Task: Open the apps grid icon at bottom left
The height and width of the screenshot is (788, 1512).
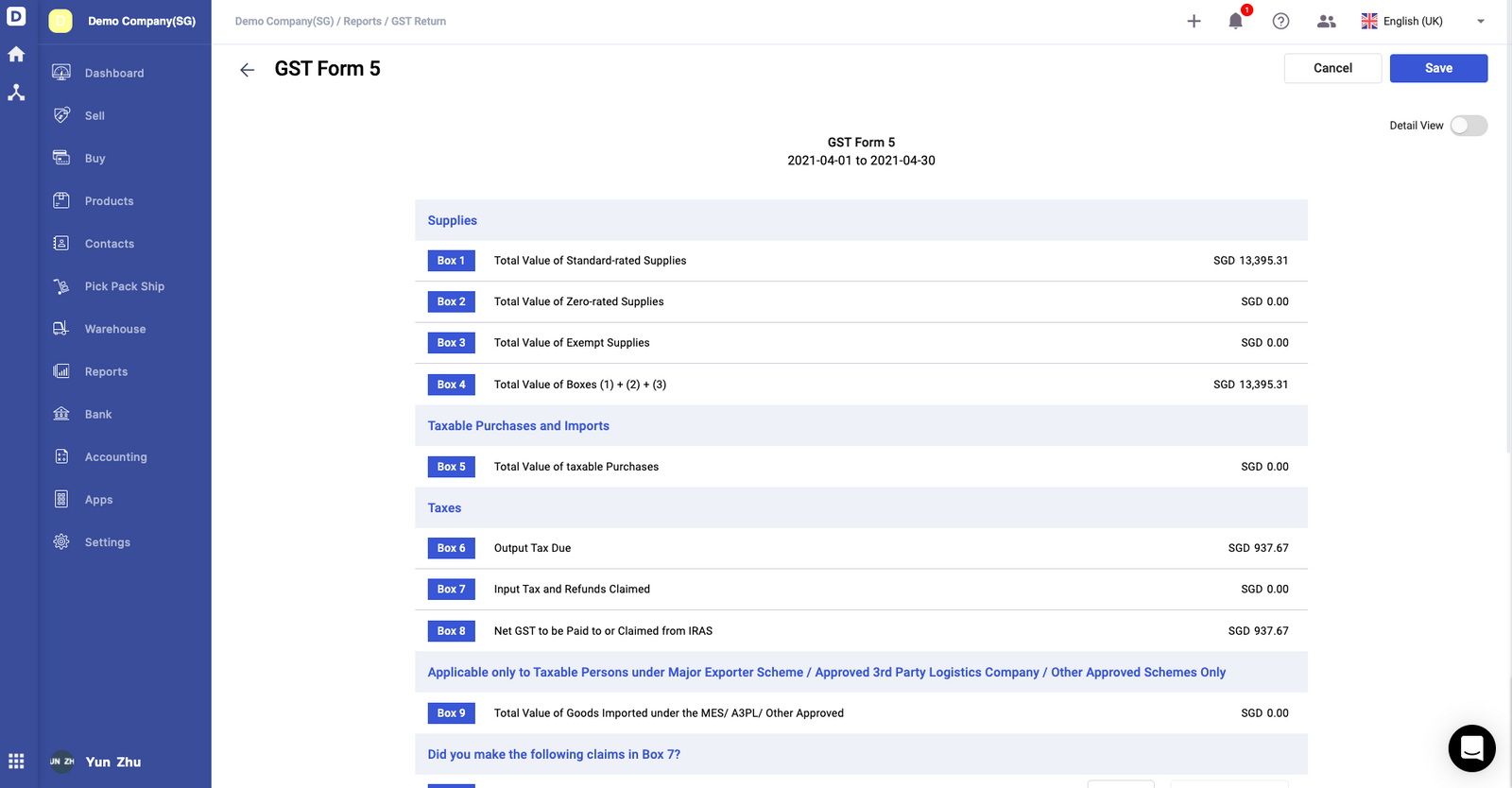Action: tap(16, 762)
